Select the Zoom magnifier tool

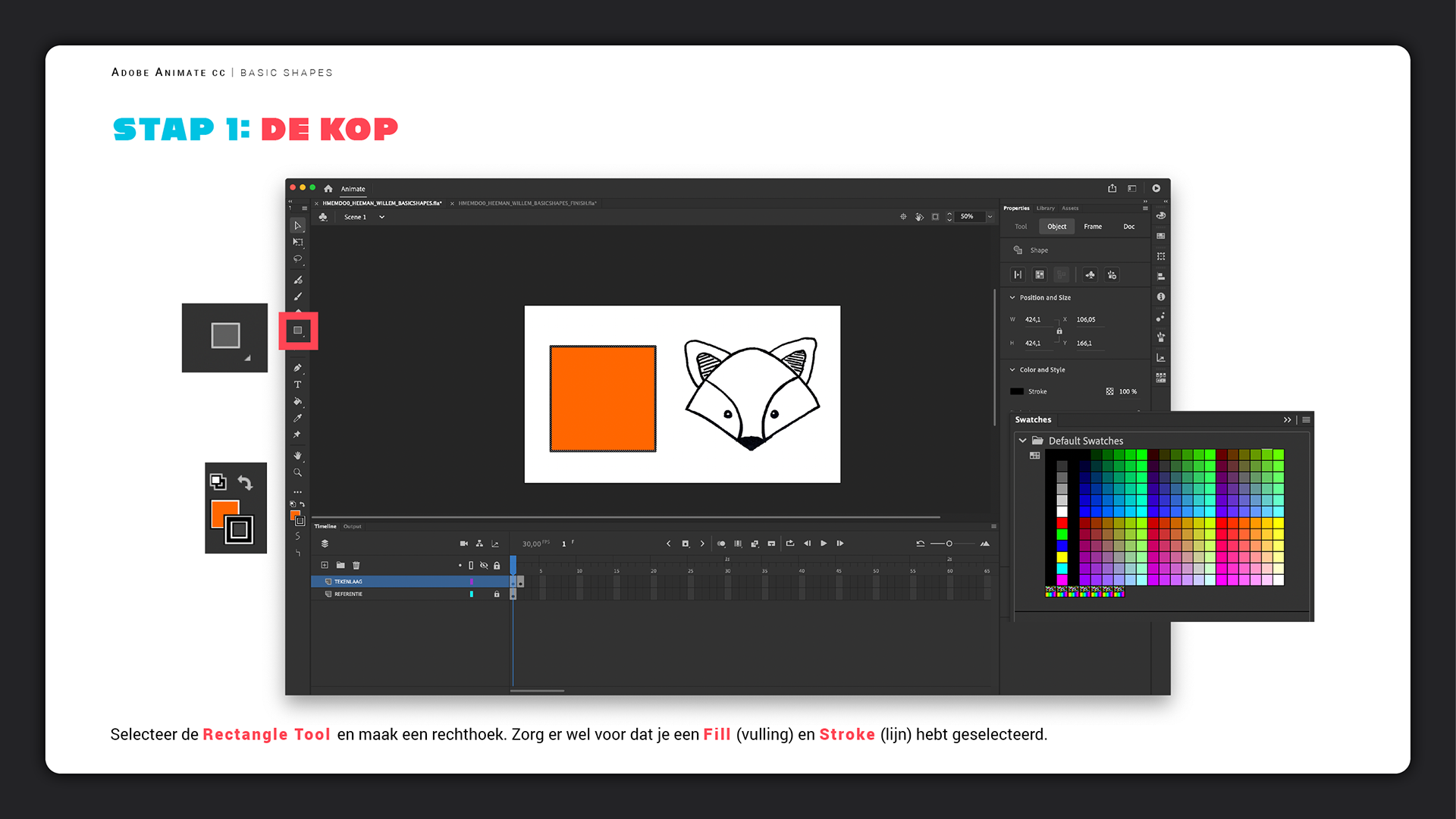(x=298, y=472)
